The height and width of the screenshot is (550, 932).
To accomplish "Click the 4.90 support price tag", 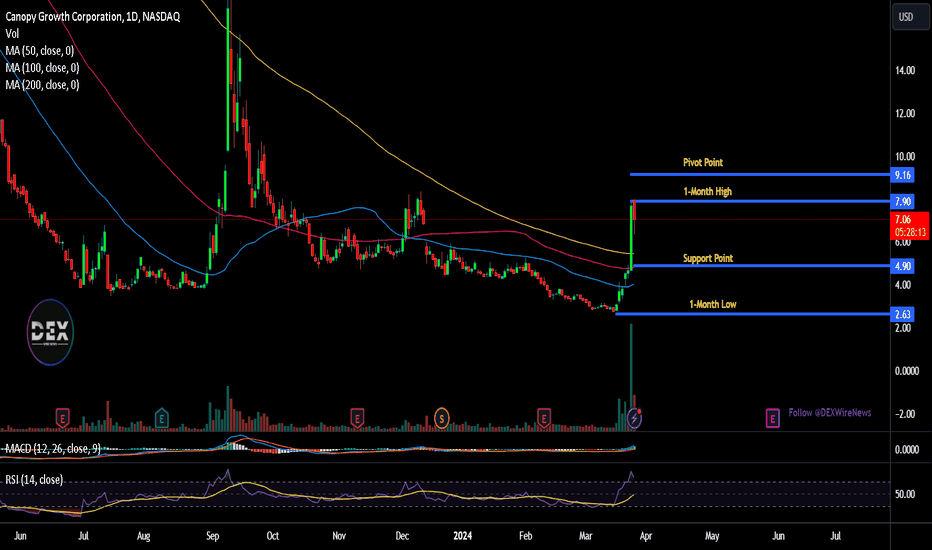I will (902, 266).
